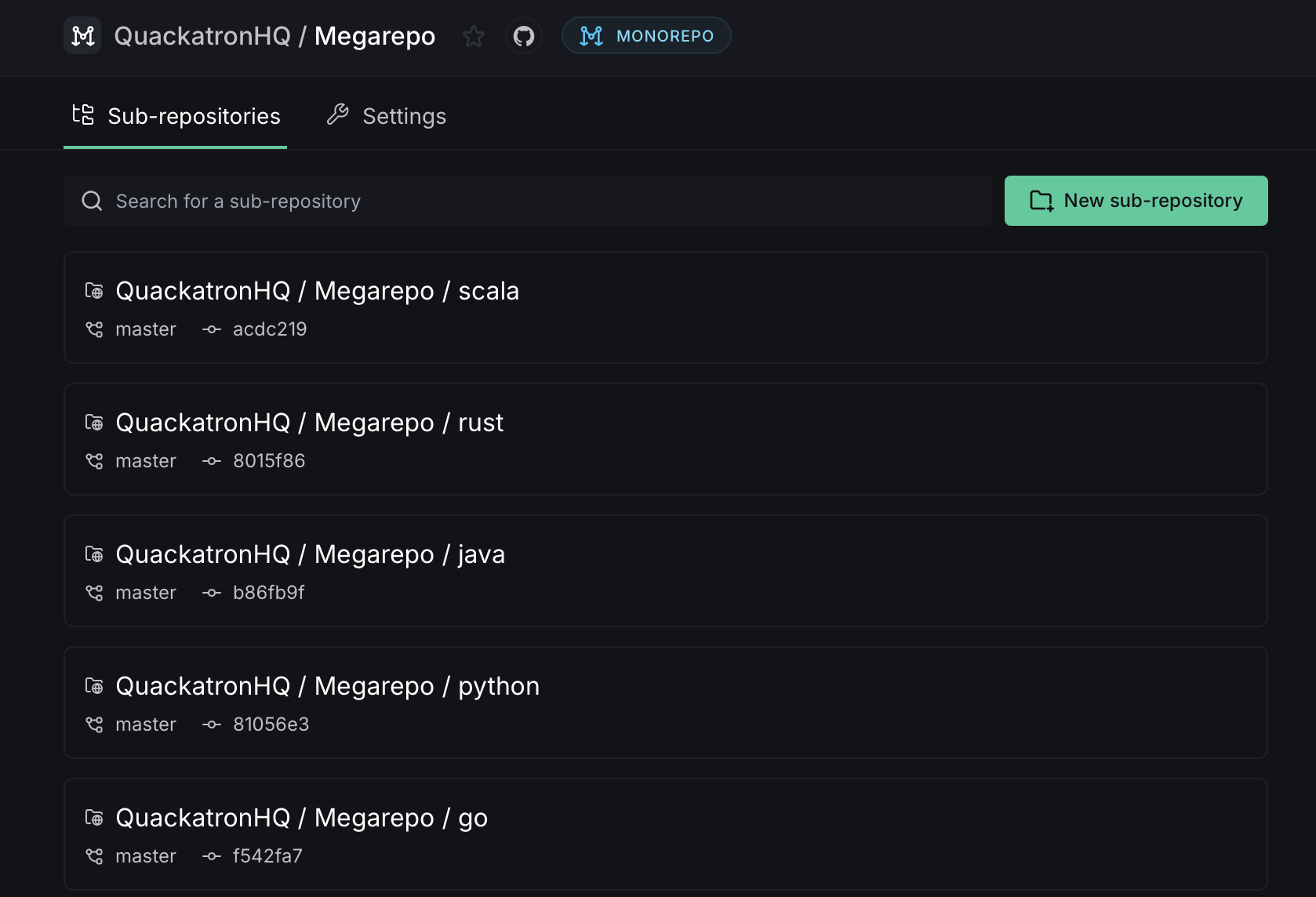Click the MONOREPO badge
Image resolution: width=1316 pixels, height=897 pixels.
646,36
